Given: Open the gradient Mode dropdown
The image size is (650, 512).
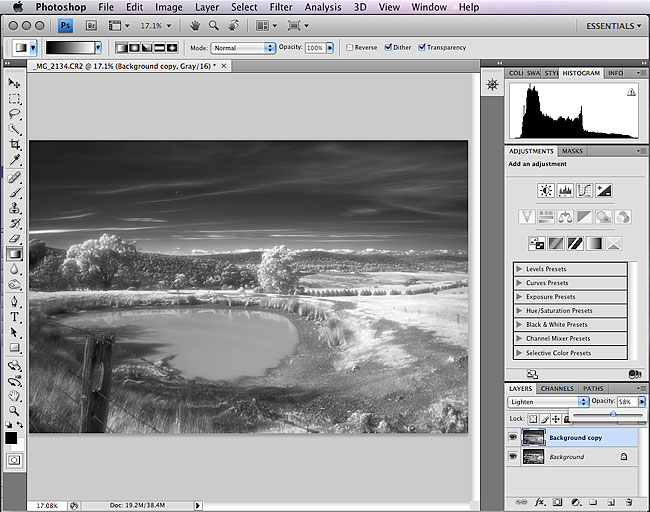Looking at the screenshot, I should (x=243, y=47).
